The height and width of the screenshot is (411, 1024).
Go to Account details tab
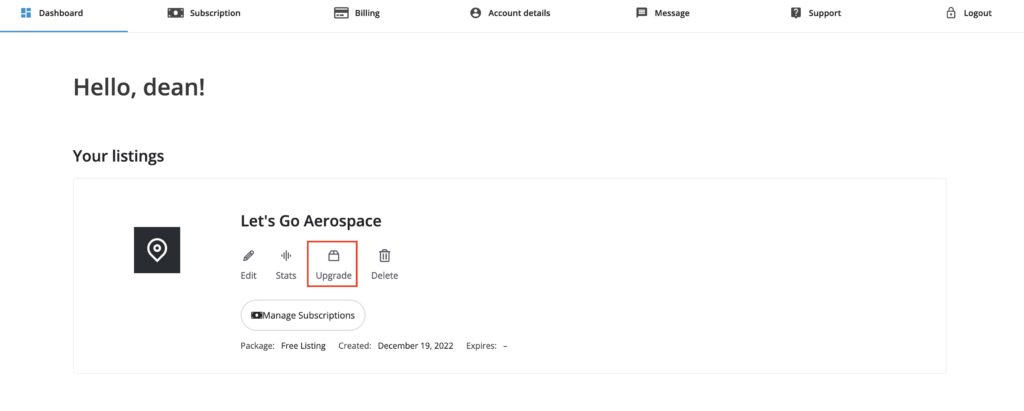click(x=510, y=13)
